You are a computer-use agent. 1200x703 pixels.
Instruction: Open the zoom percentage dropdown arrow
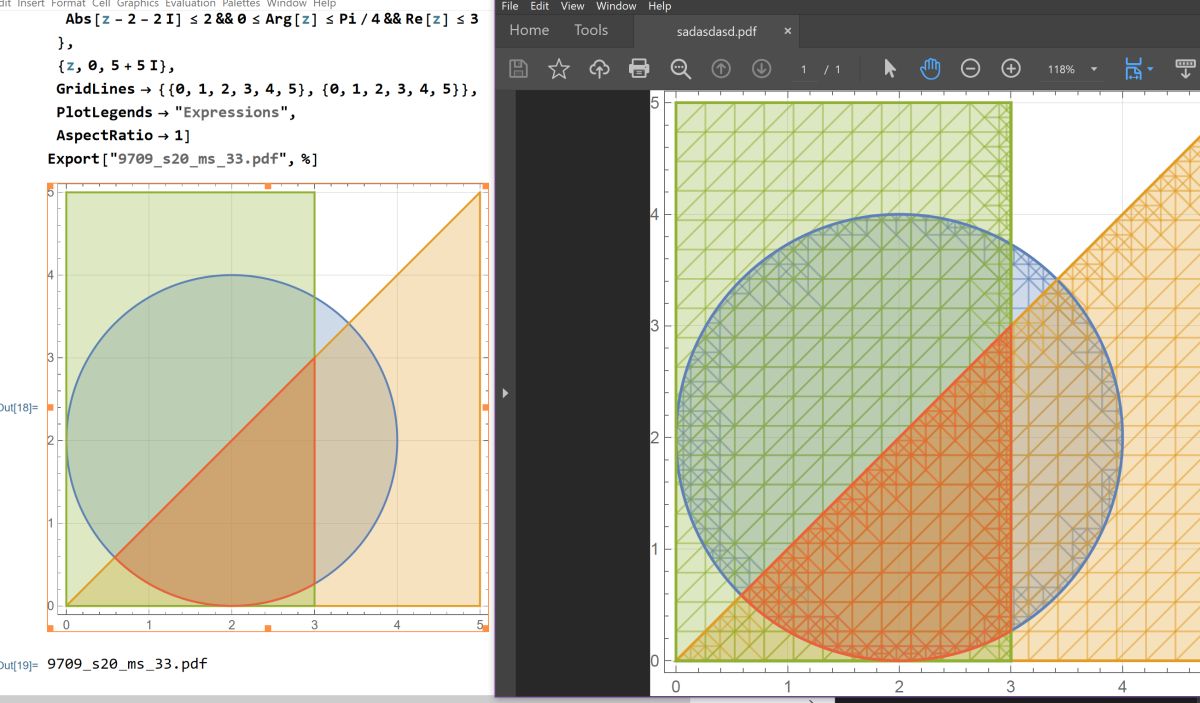pyautogui.click(x=1094, y=69)
